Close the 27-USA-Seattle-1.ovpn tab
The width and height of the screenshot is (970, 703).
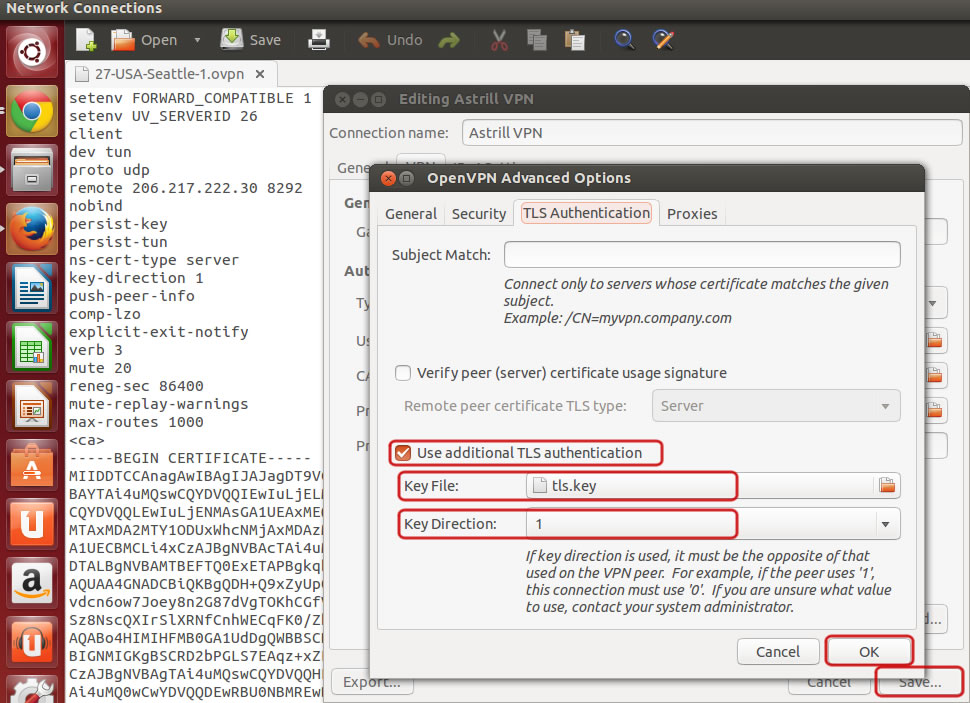coord(260,74)
